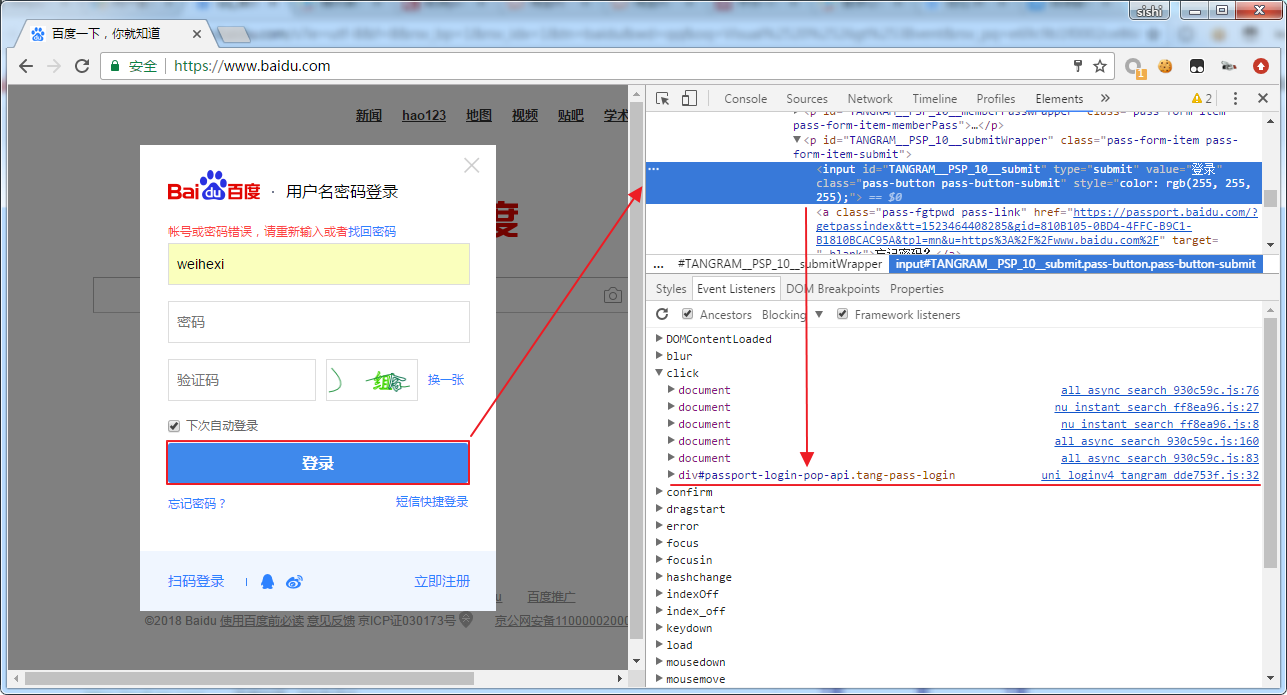
Task: Open source link nu_instant_search_ff8ea96.js:27
Action: click(x=1157, y=407)
